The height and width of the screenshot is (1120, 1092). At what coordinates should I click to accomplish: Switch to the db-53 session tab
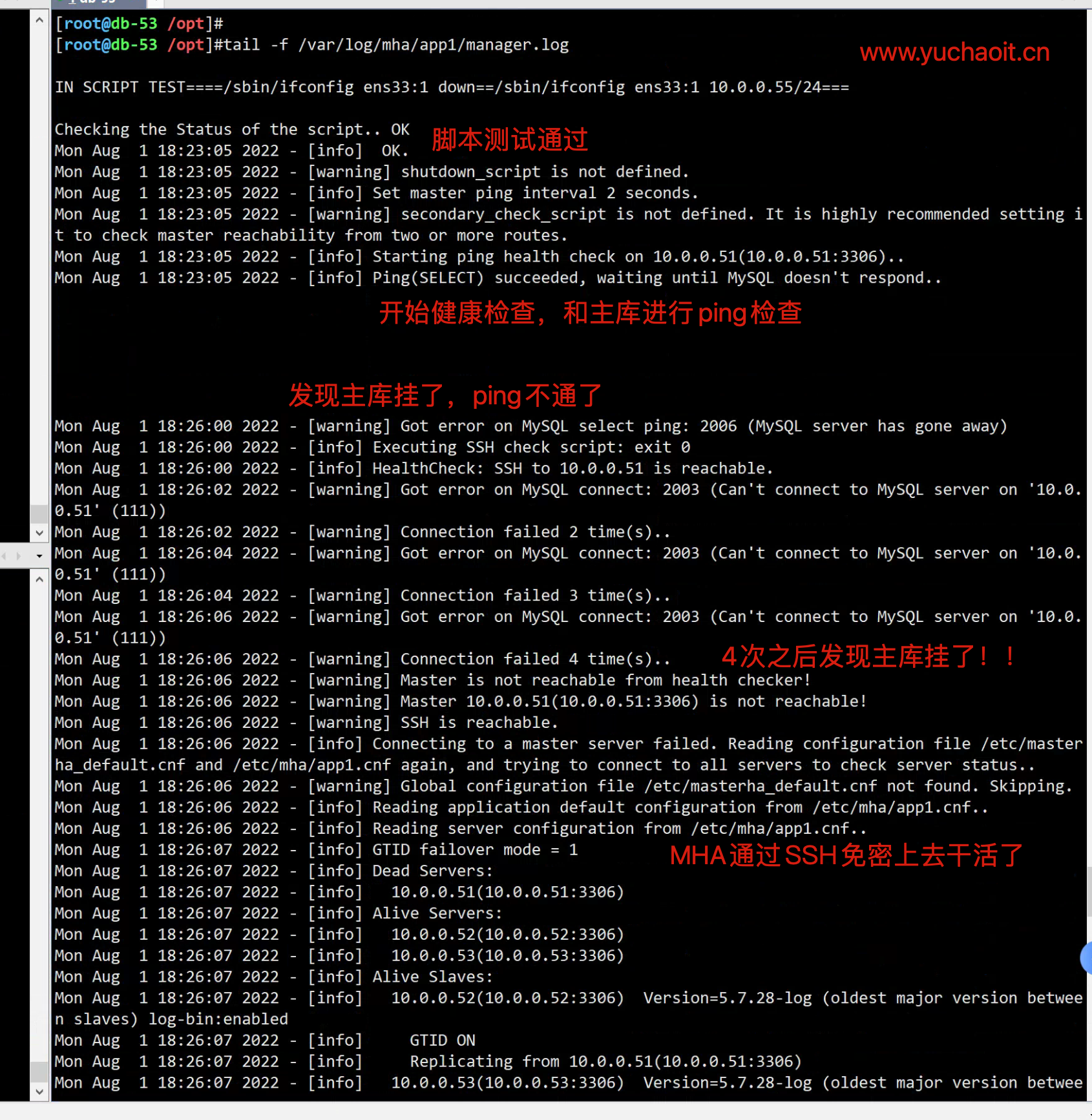click(x=97, y=3)
